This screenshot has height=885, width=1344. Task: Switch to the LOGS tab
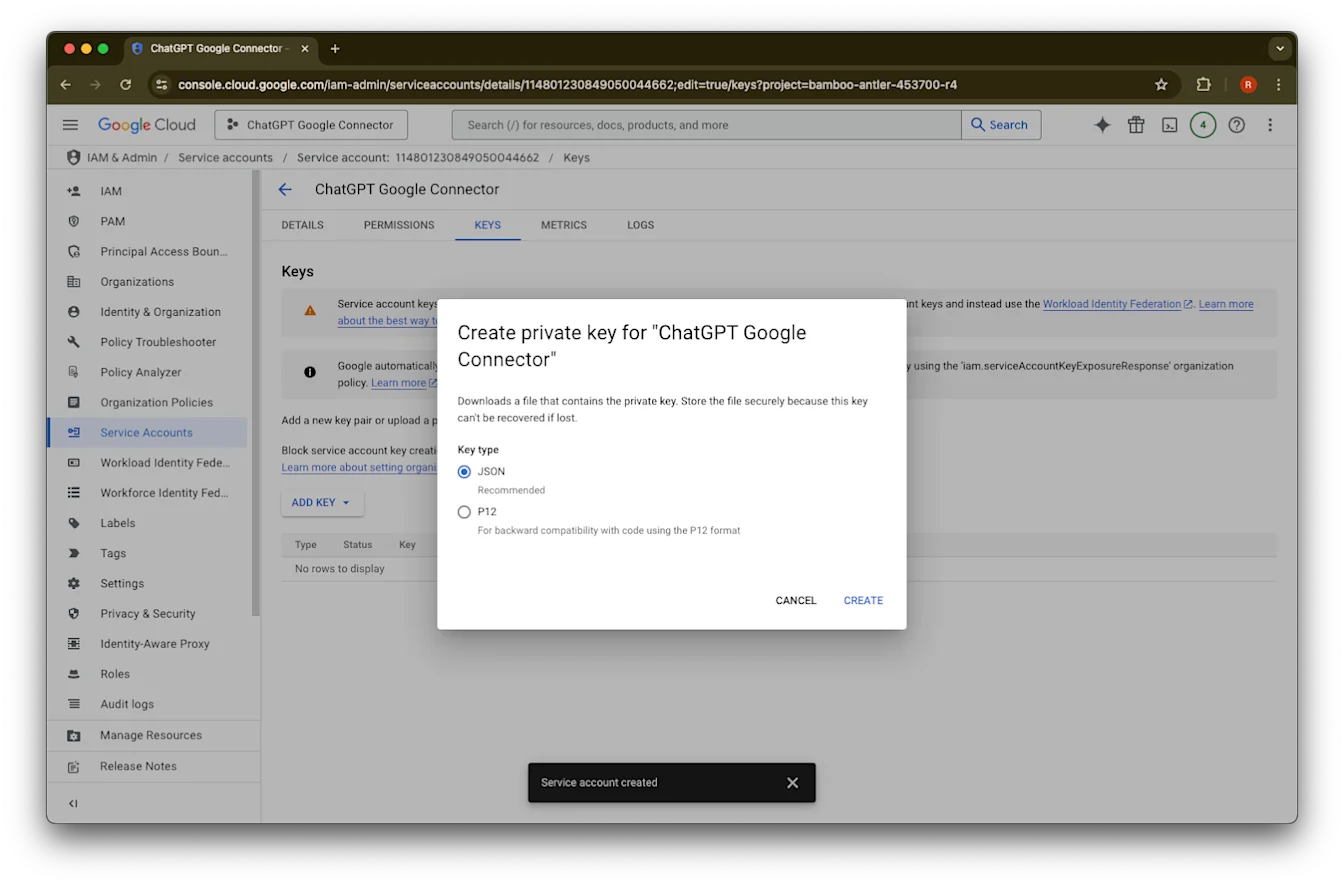[641, 225]
